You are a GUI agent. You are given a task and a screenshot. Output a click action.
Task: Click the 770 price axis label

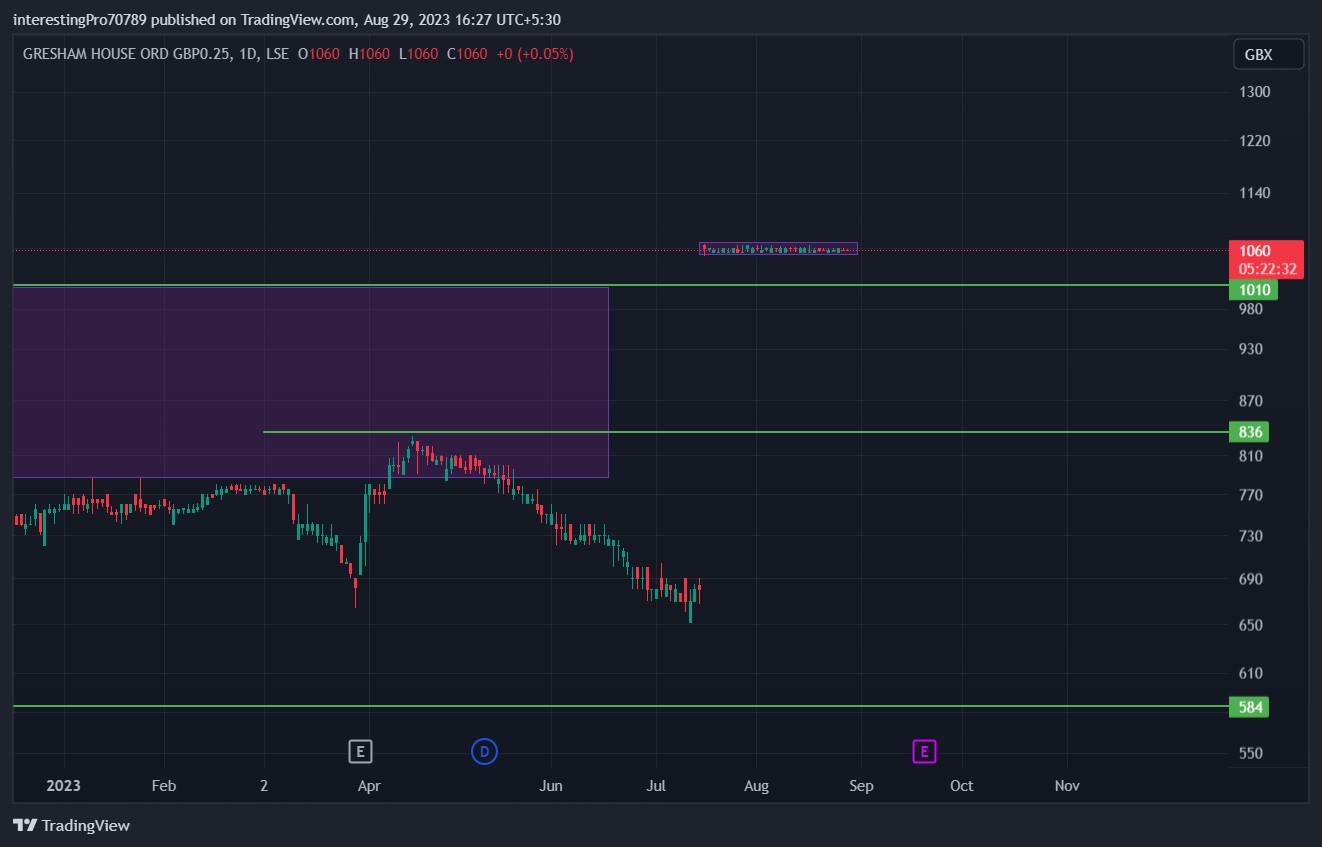click(x=1251, y=495)
